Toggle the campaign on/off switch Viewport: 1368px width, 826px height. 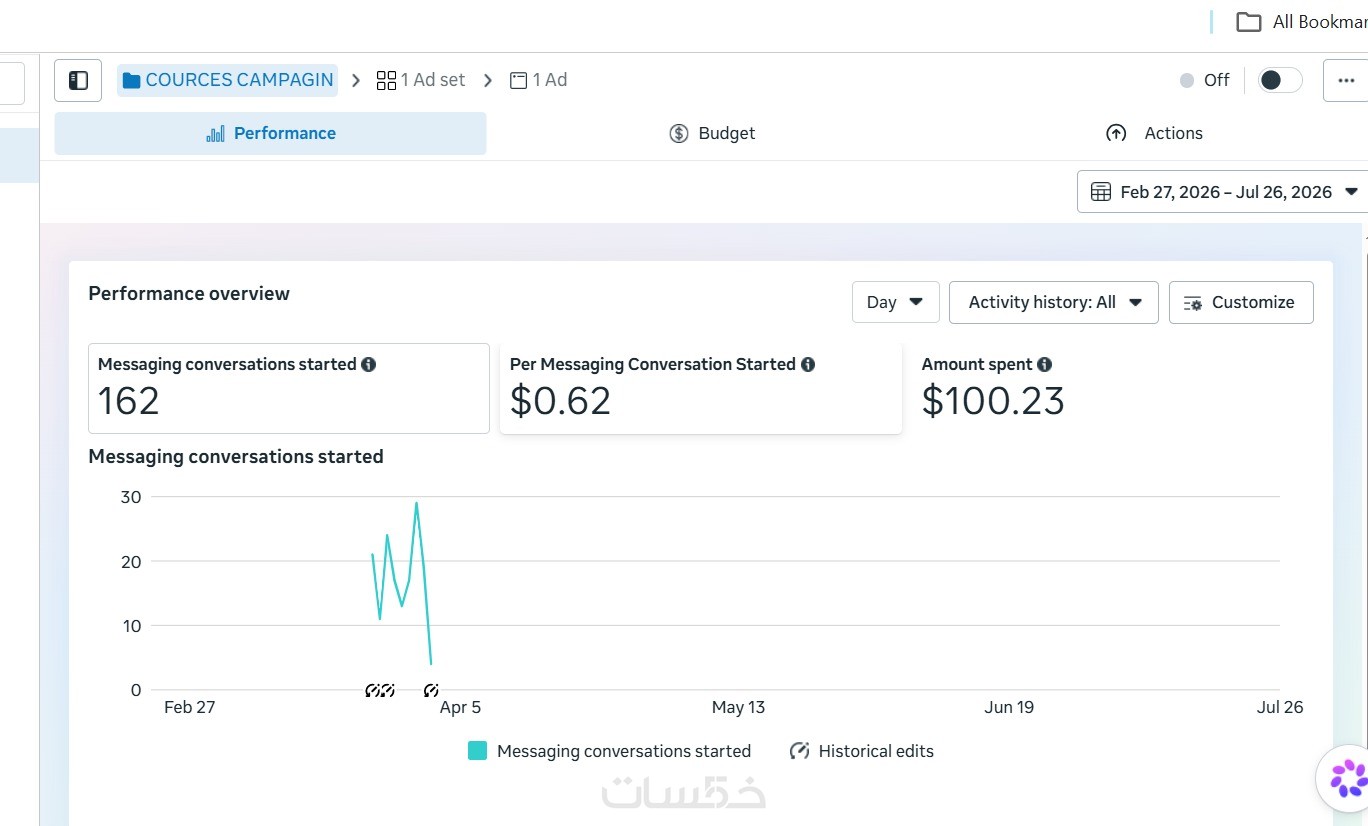point(1280,80)
